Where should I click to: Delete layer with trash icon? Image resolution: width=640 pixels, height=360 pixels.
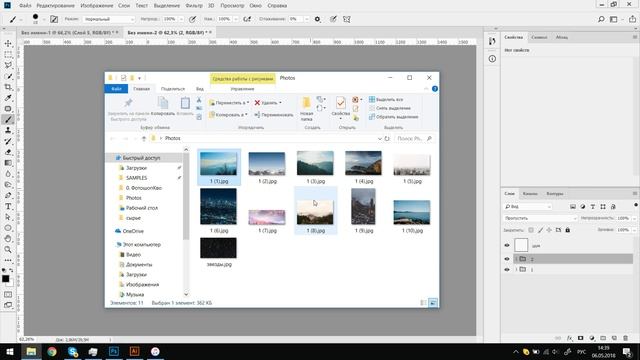tap(625, 338)
